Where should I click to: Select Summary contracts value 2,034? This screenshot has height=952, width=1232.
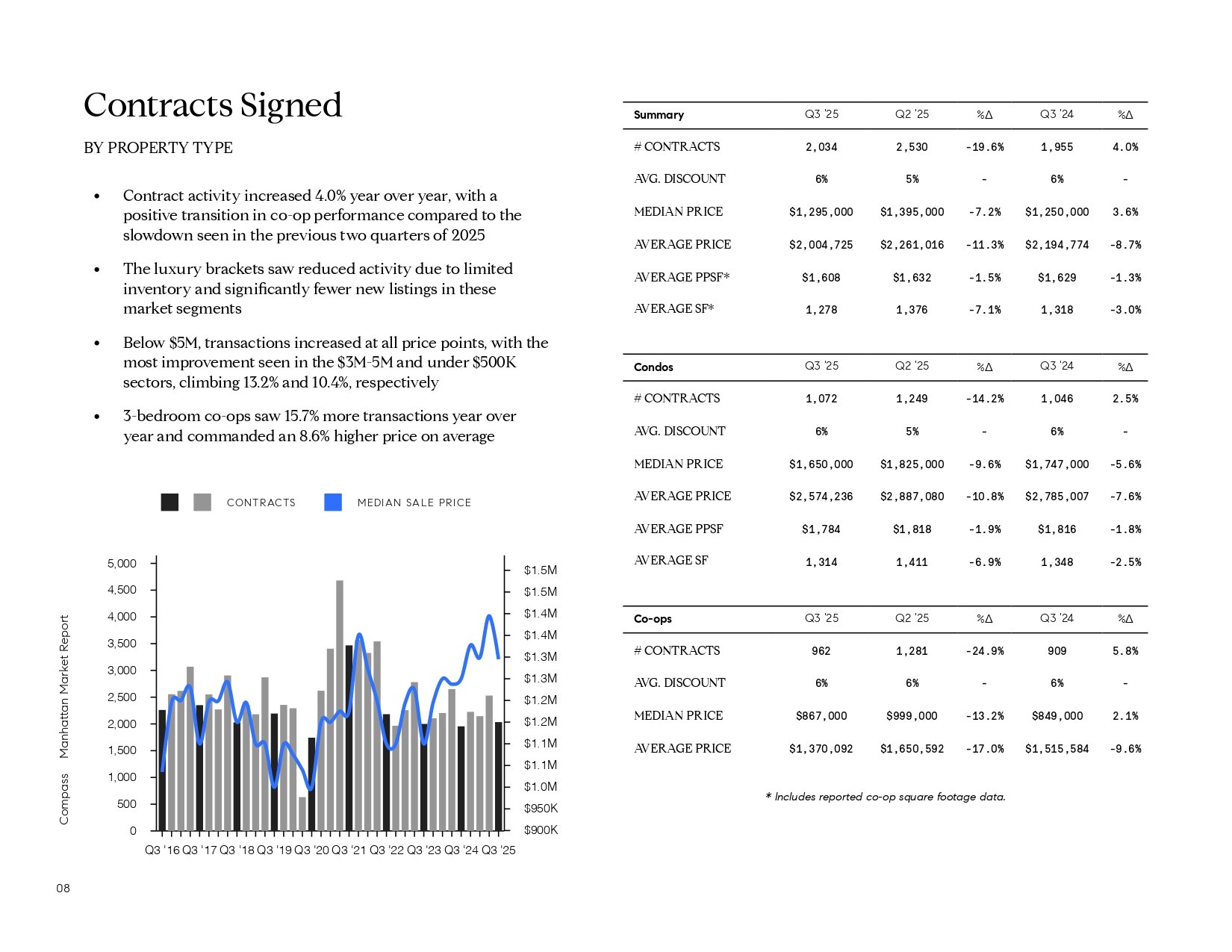(x=821, y=147)
